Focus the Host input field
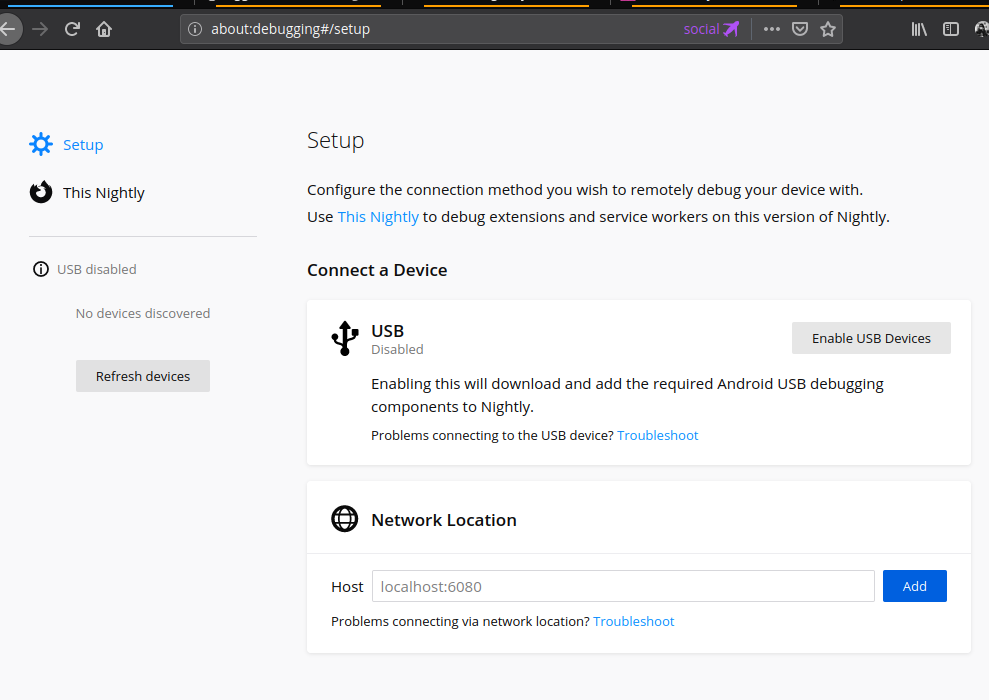Image resolution: width=989 pixels, height=700 pixels. click(623, 586)
